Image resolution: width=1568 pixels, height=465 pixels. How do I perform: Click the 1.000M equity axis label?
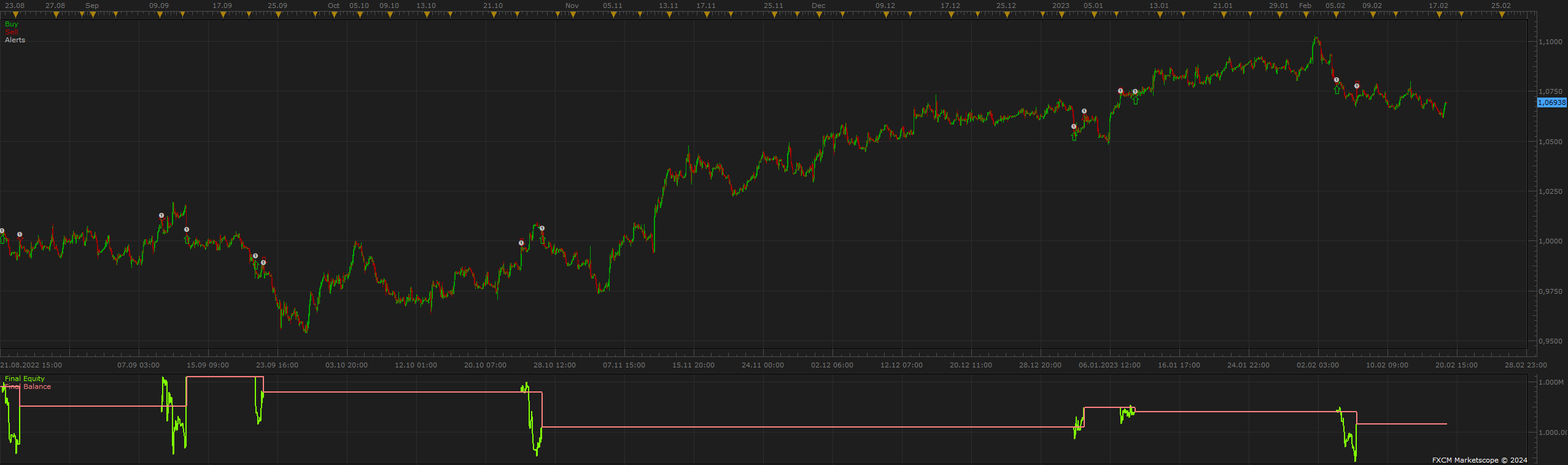pos(1551,382)
